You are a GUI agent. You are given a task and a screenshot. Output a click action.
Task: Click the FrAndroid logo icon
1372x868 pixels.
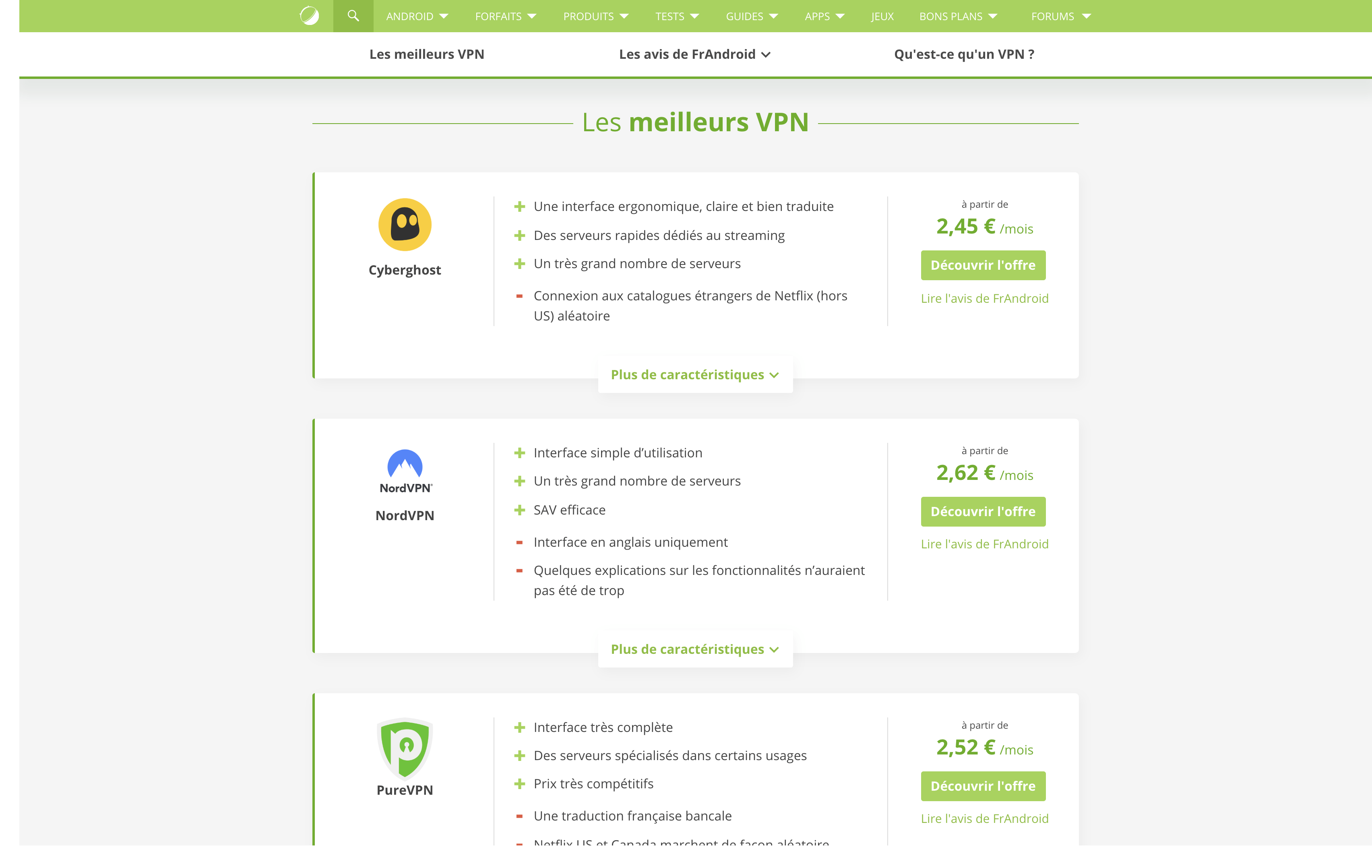pos(309,16)
